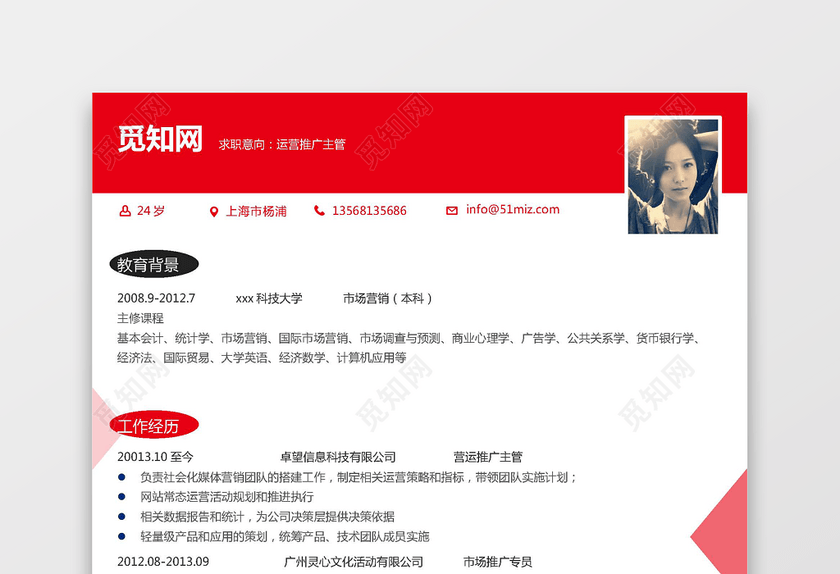Click the info@51miz.com email address
The height and width of the screenshot is (574, 840).
coord(513,210)
